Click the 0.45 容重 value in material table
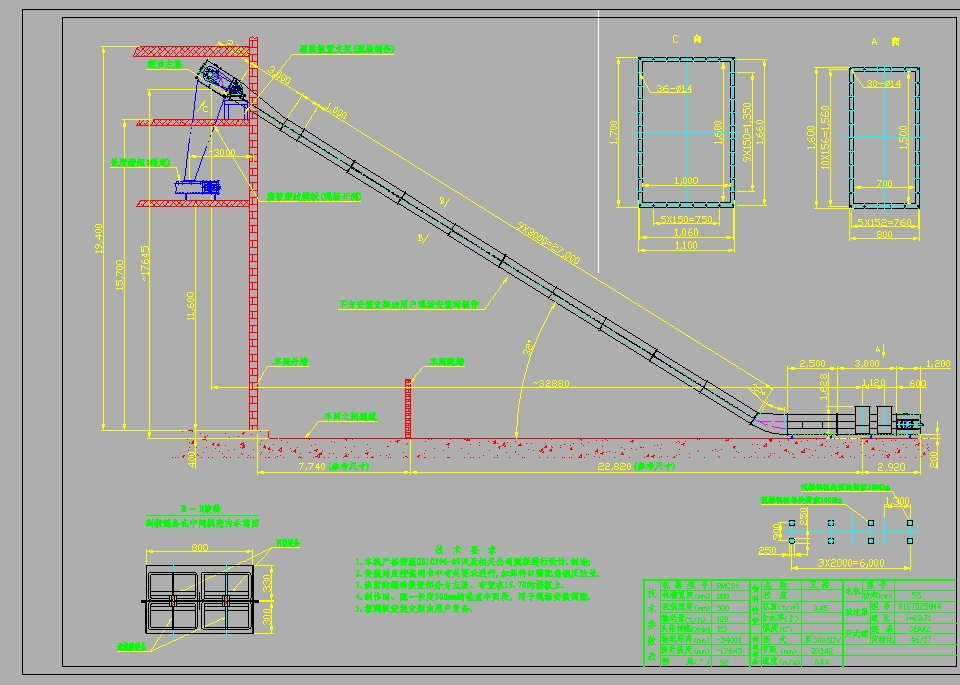960x685 pixels. (x=822, y=608)
